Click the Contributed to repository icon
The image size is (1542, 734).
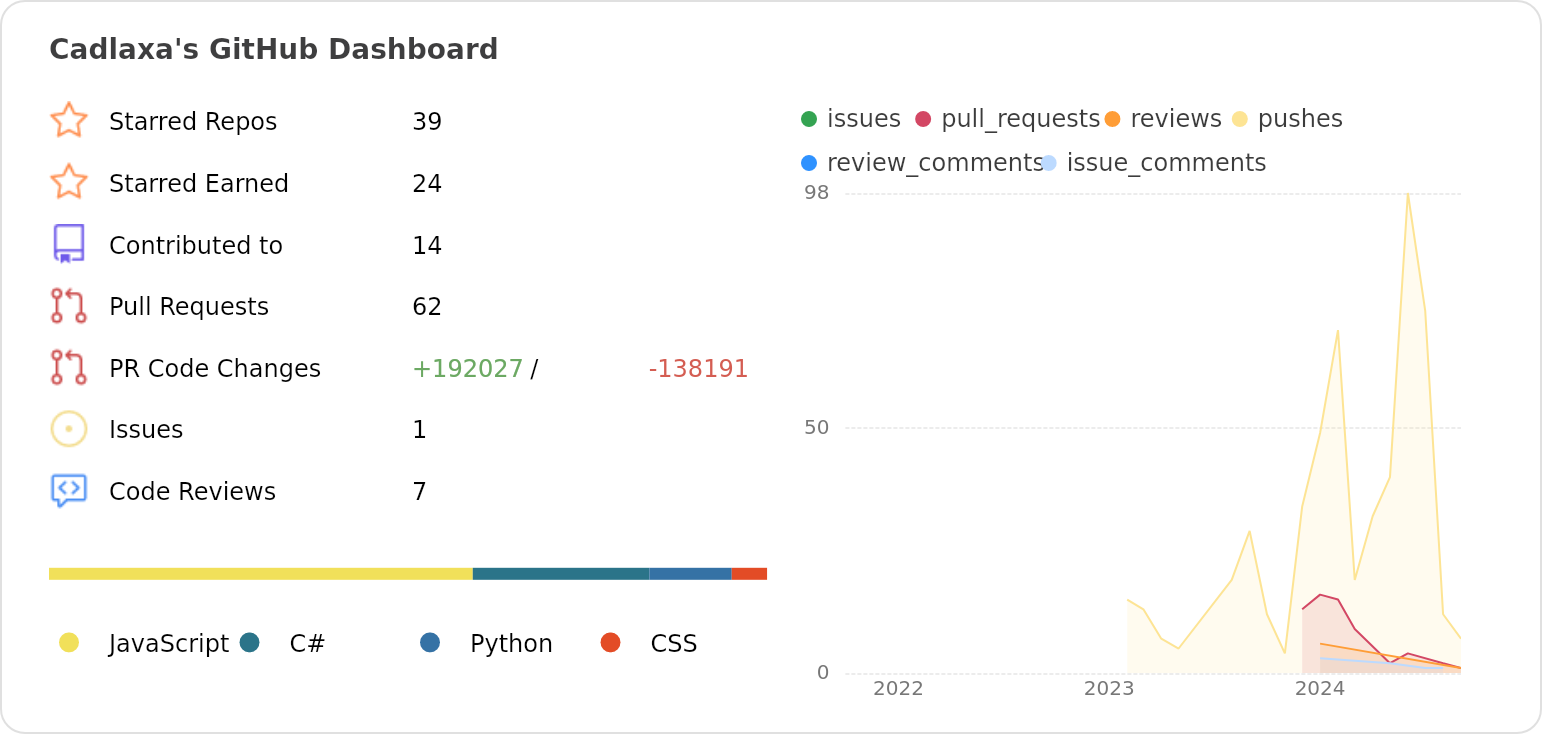(x=69, y=244)
